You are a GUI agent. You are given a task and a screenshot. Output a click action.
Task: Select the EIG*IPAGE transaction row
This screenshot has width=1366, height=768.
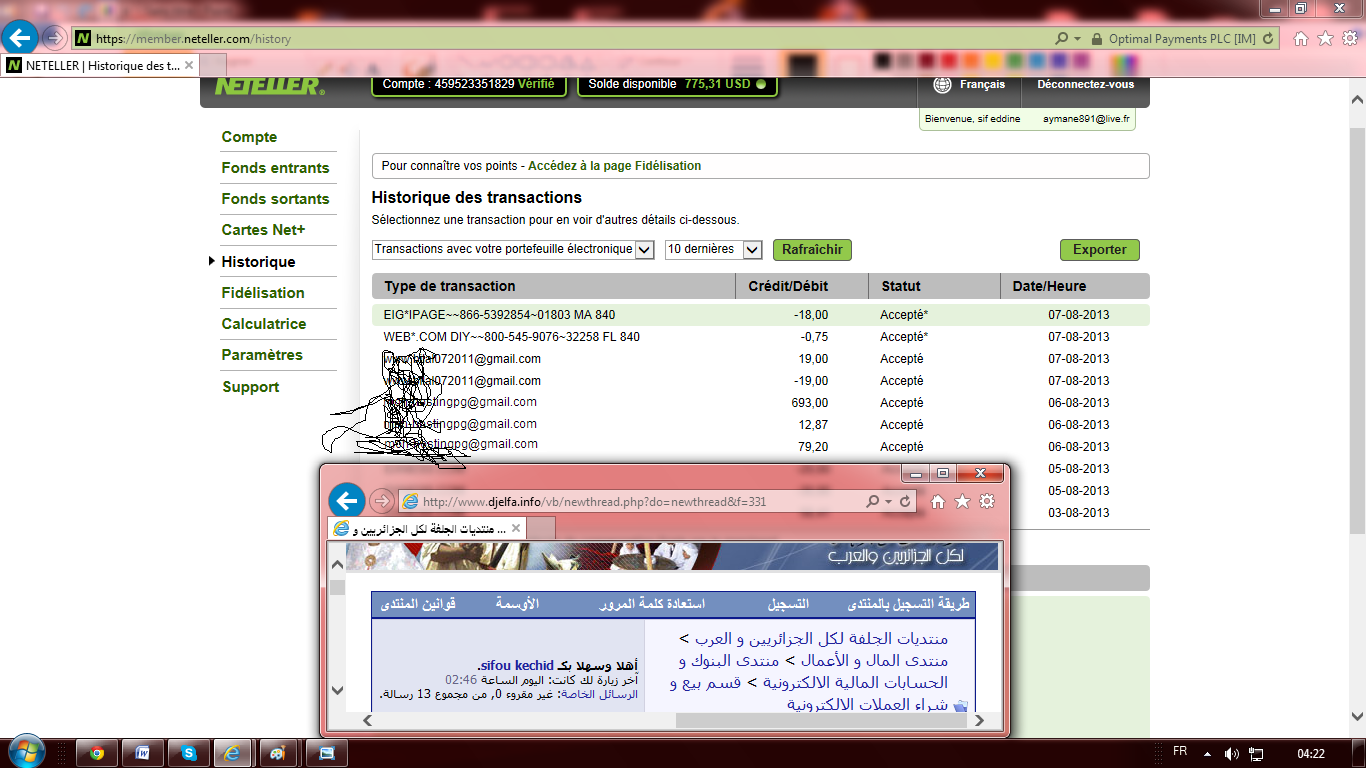point(760,315)
